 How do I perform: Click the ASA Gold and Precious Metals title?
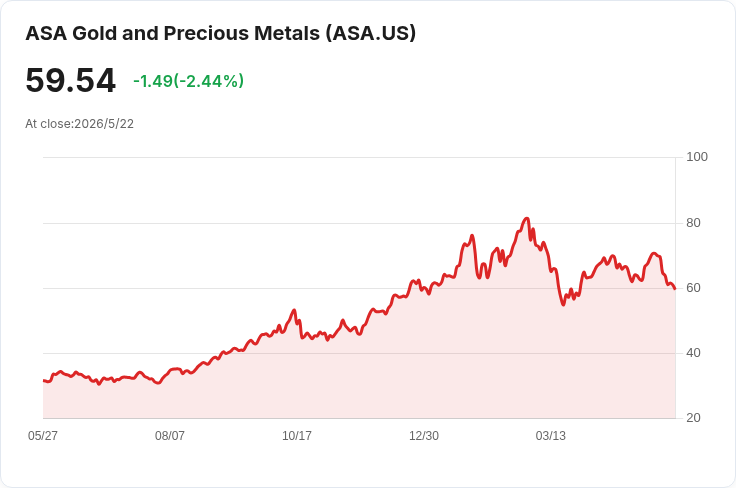click(220, 33)
